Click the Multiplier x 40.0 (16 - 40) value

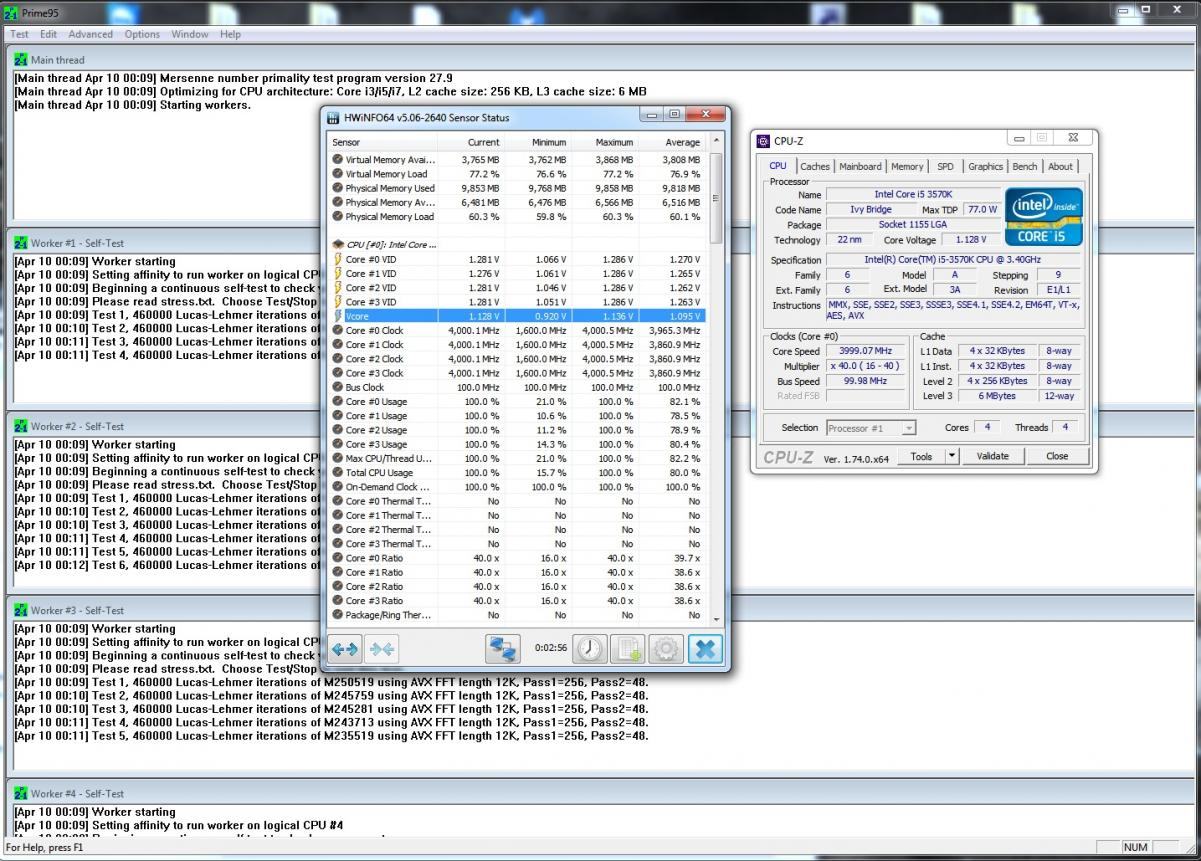(867, 366)
